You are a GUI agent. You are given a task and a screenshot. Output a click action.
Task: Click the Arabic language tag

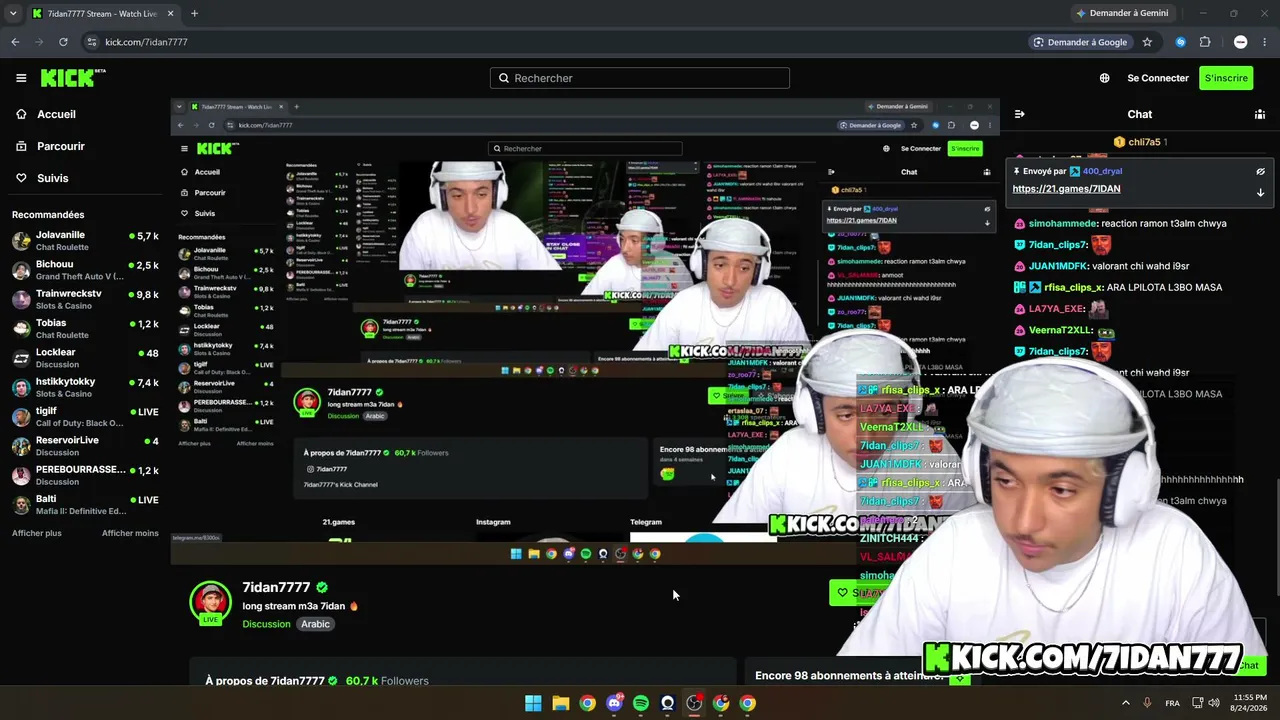tap(315, 624)
